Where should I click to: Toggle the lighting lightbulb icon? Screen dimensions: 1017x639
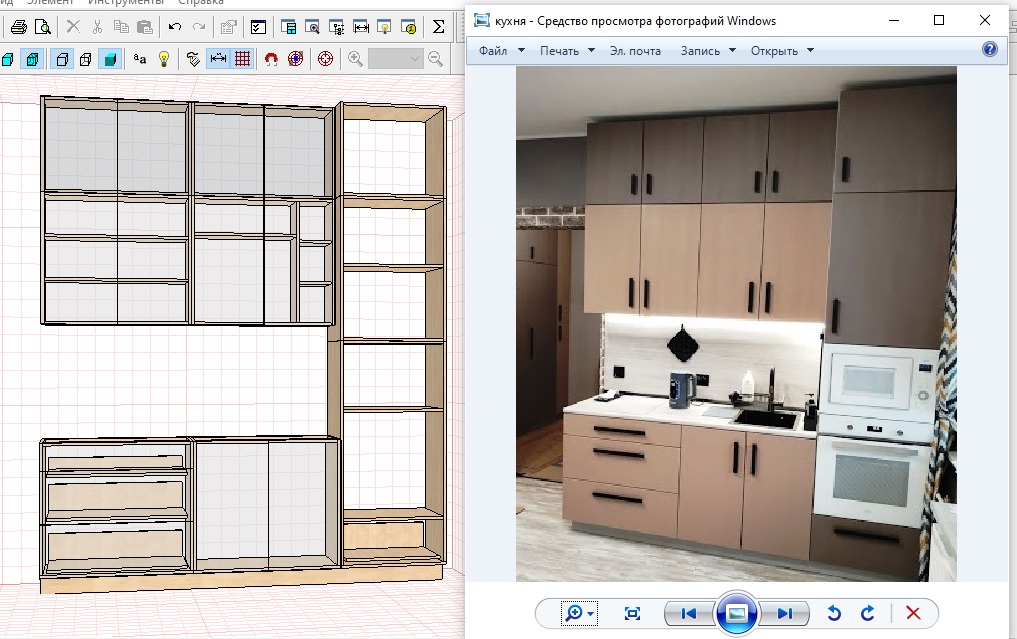[x=164, y=59]
